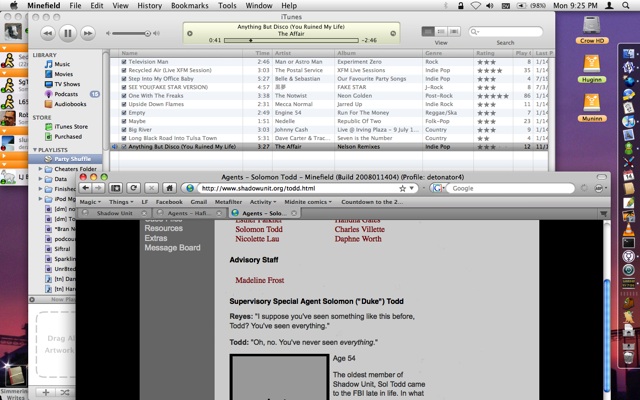
Task: Switch iTunes to list view
Action: pos(428,31)
